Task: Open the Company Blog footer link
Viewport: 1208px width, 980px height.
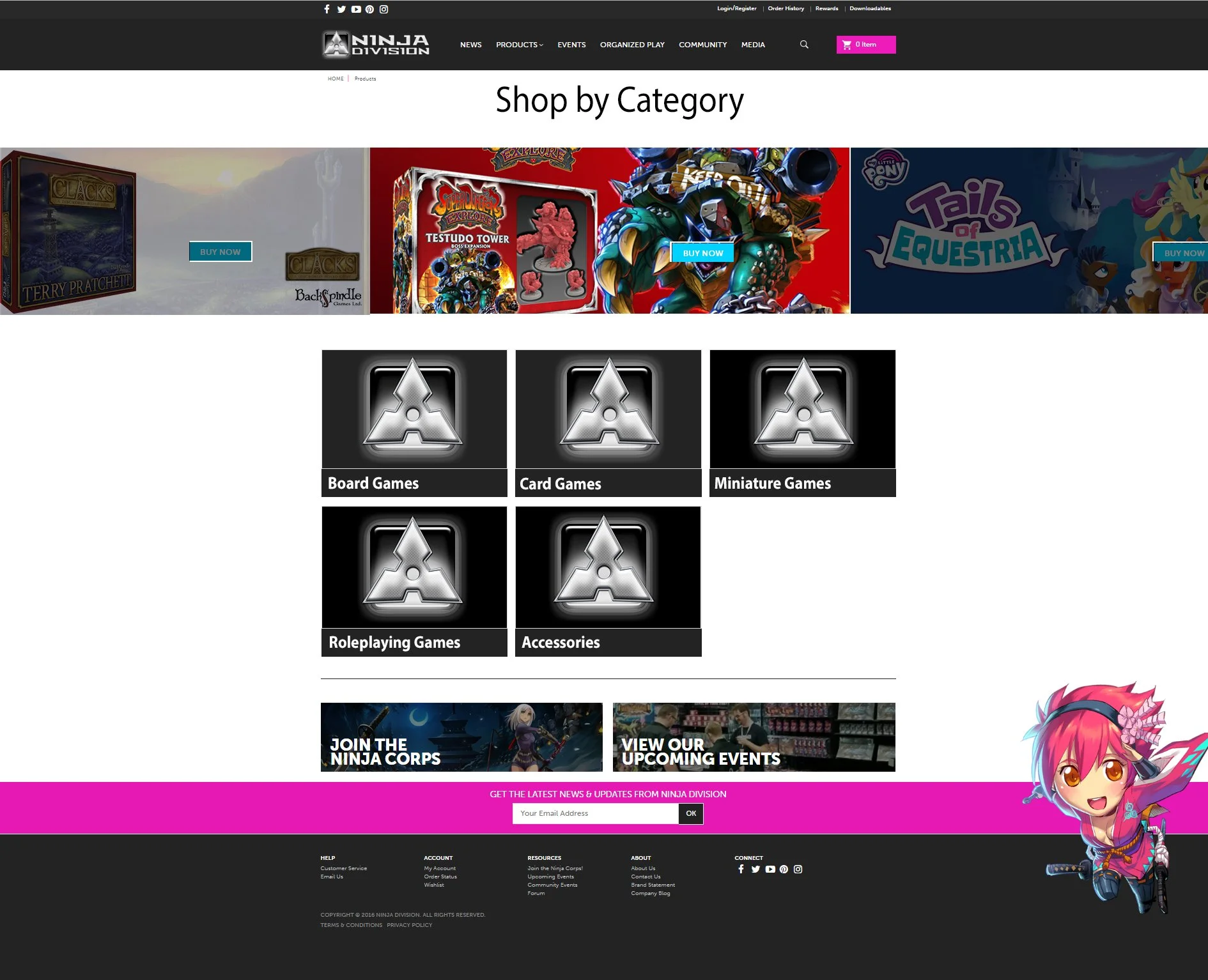Action: [x=651, y=893]
